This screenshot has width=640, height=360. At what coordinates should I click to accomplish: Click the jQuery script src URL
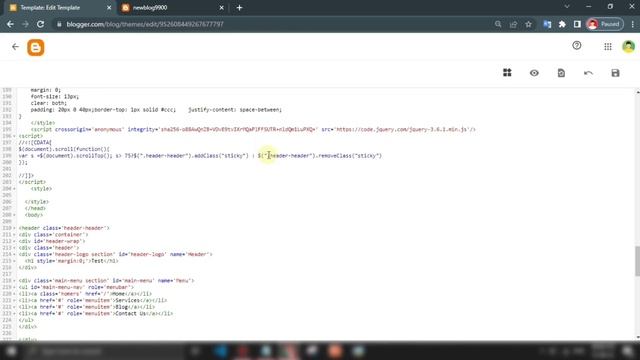(402, 129)
